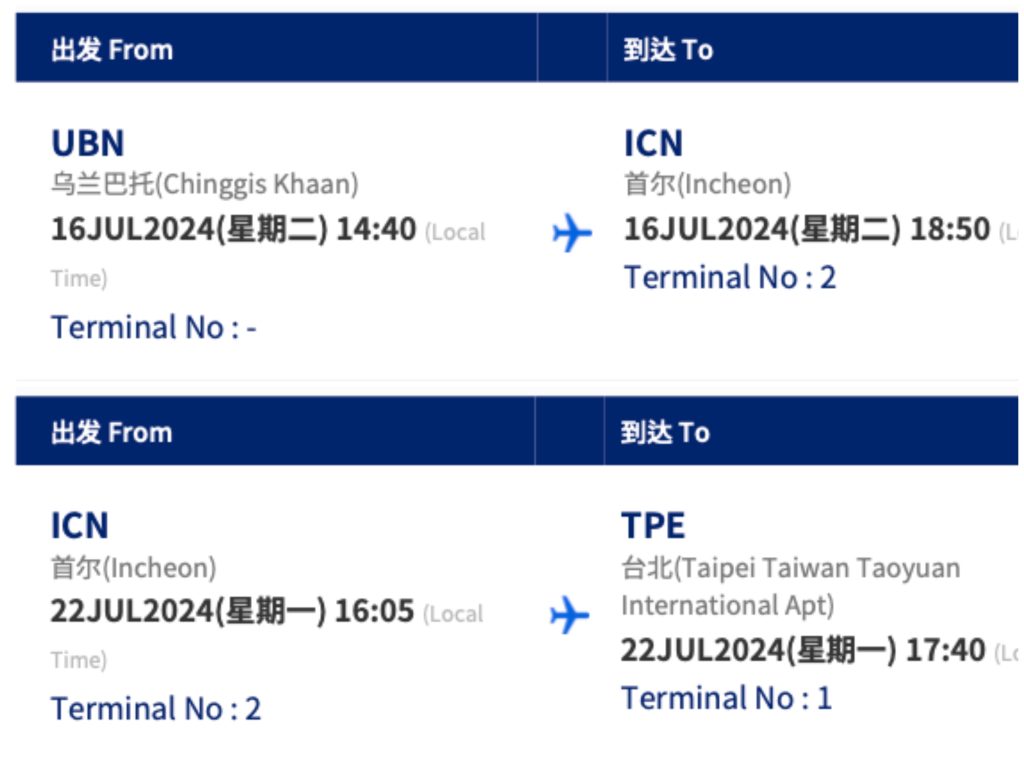Click the second 到达 To header
Image resolution: width=1024 pixels, height=768 pixels.
(665, 432)
